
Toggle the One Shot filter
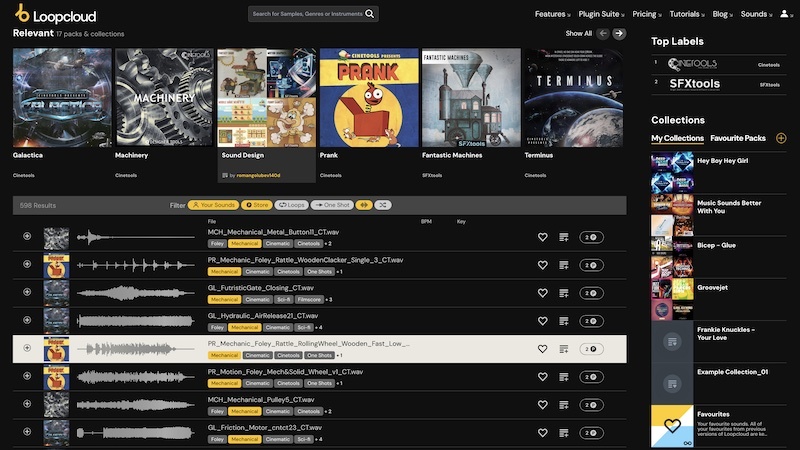point(332,205)
